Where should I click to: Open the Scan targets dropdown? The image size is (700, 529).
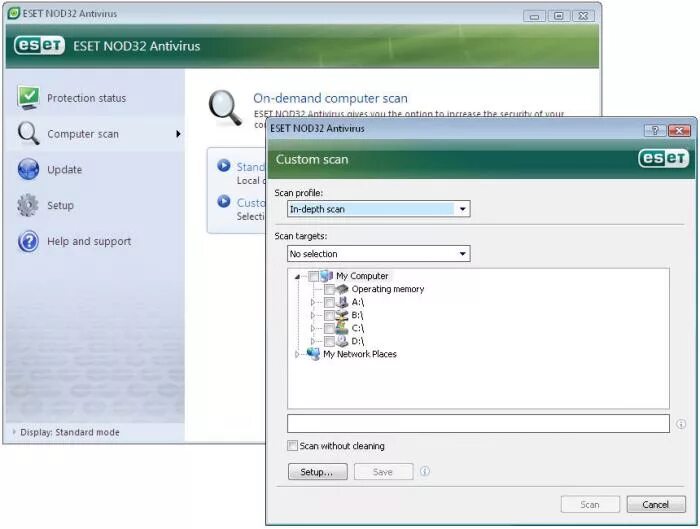[379, 254]
